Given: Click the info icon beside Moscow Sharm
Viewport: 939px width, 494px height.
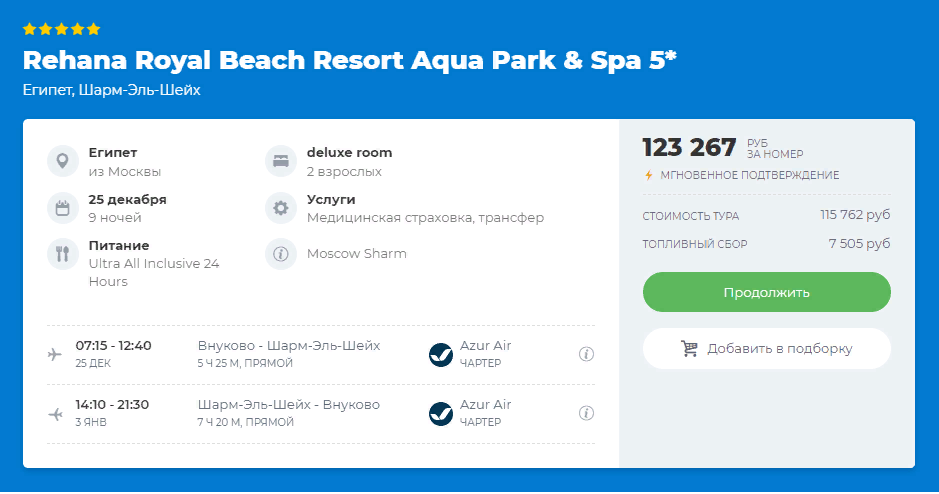Looking at the screenshot, I should [x=281, y=254].
